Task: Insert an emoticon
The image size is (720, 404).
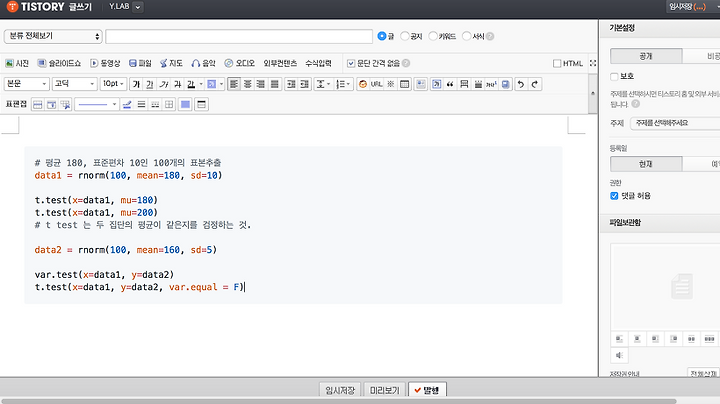Action: (363, 84)
